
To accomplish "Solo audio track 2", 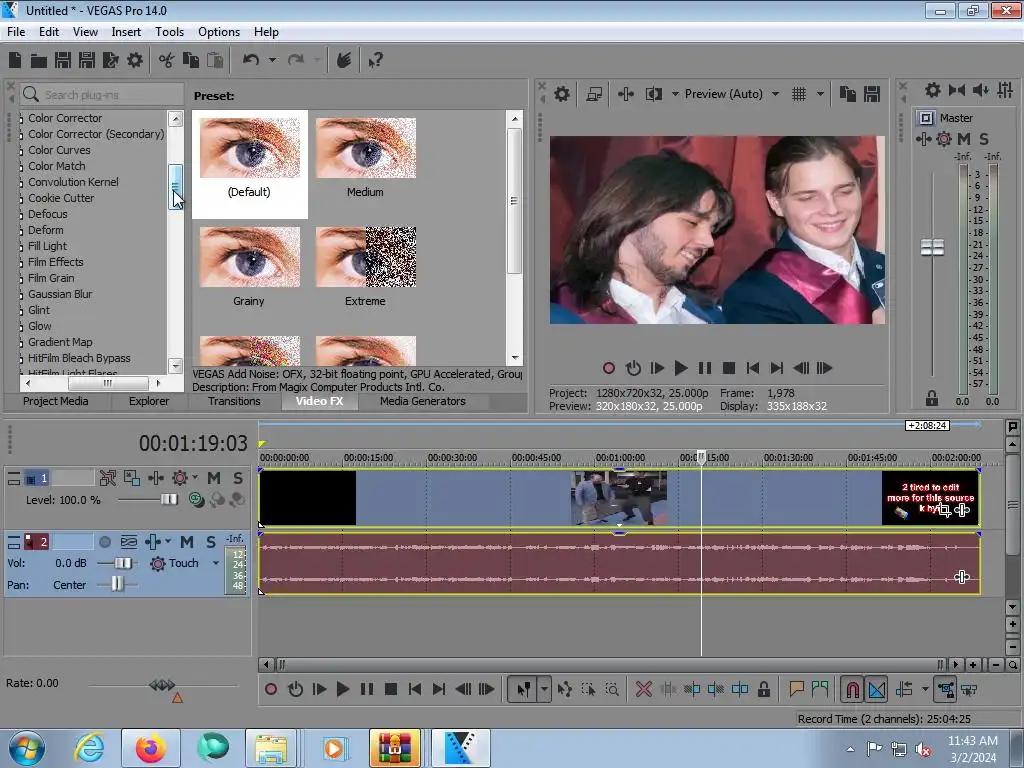I will tap(210, 541).
